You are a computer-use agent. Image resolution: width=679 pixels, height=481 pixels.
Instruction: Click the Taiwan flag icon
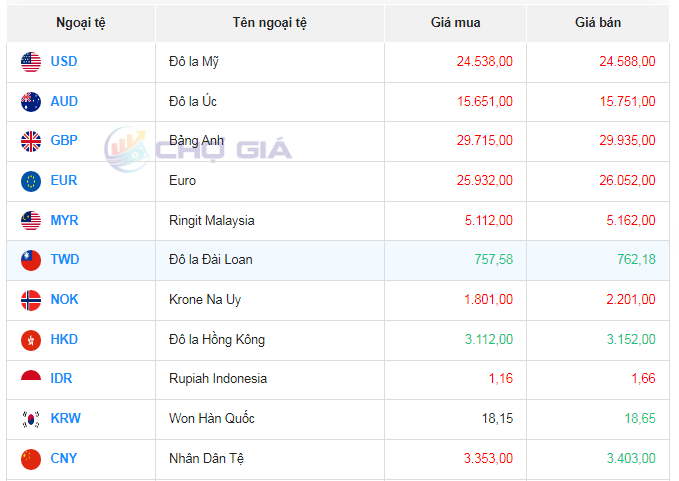(31, 260)
